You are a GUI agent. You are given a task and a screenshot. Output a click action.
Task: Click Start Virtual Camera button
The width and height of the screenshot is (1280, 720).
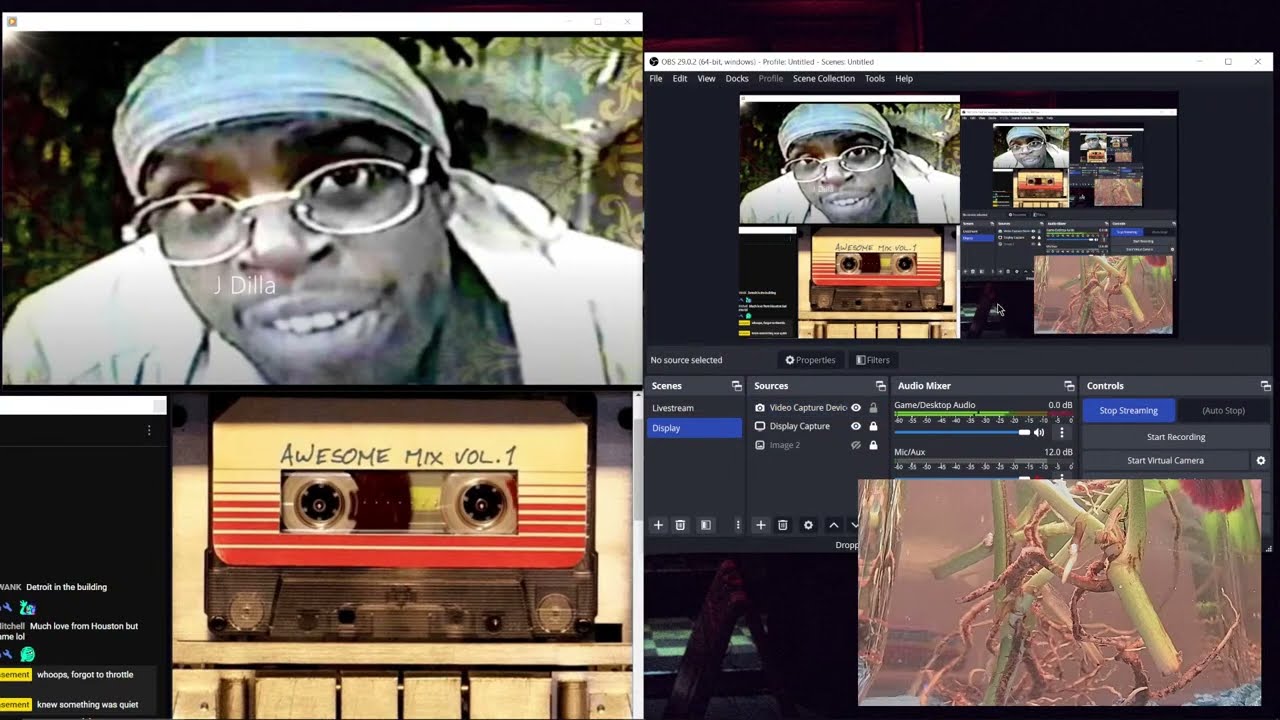(1166, 461)
